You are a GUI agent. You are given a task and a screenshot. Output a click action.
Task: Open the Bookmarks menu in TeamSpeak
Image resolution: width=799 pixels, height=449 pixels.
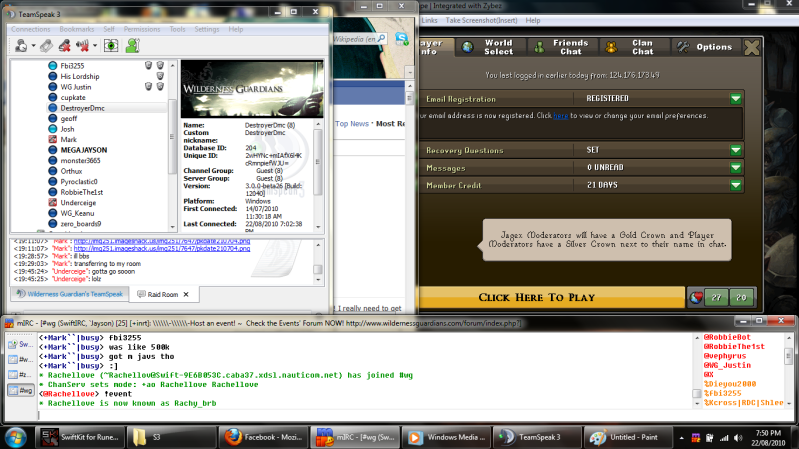77,29
